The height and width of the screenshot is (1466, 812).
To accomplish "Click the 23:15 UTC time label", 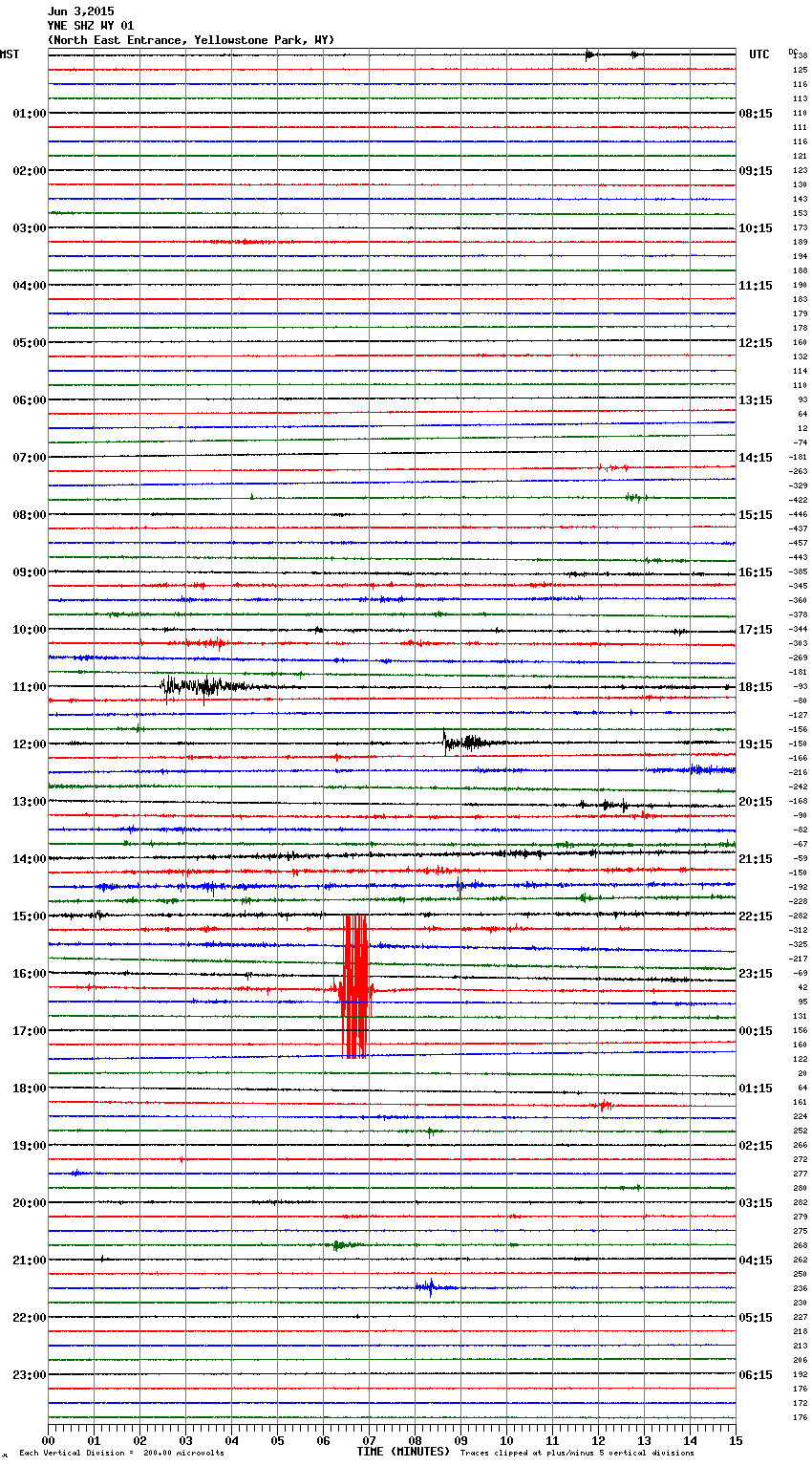I will 756,974.
